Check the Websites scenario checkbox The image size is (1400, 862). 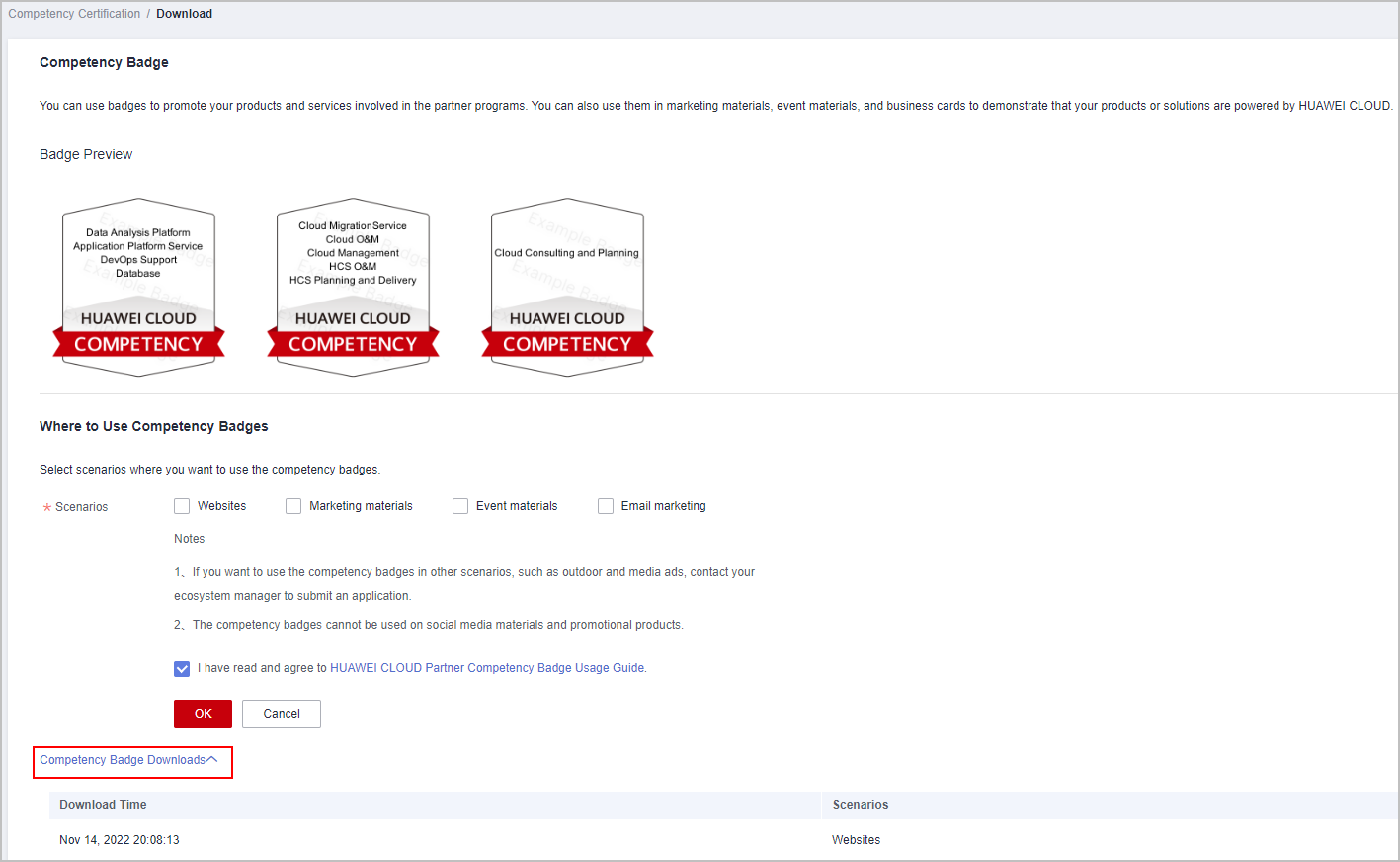182,506
